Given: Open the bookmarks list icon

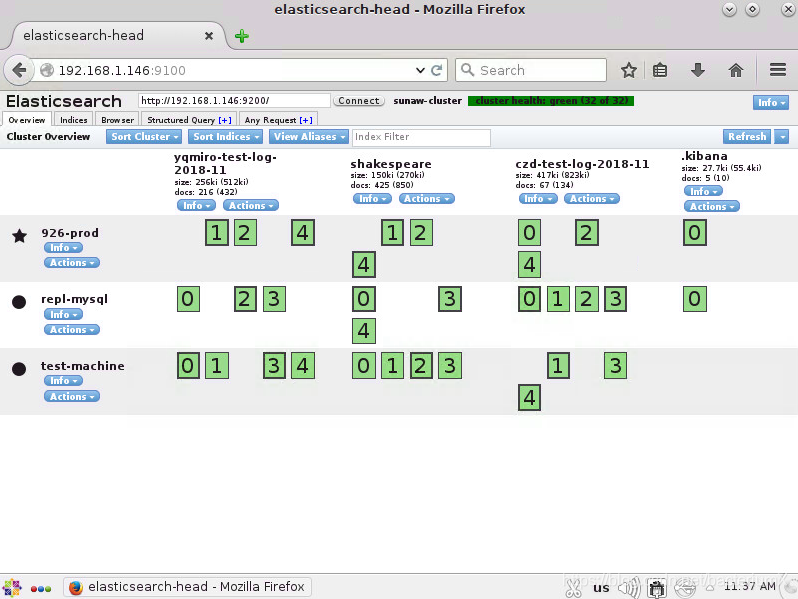Looking at the screenshot, I should (660, 70).
